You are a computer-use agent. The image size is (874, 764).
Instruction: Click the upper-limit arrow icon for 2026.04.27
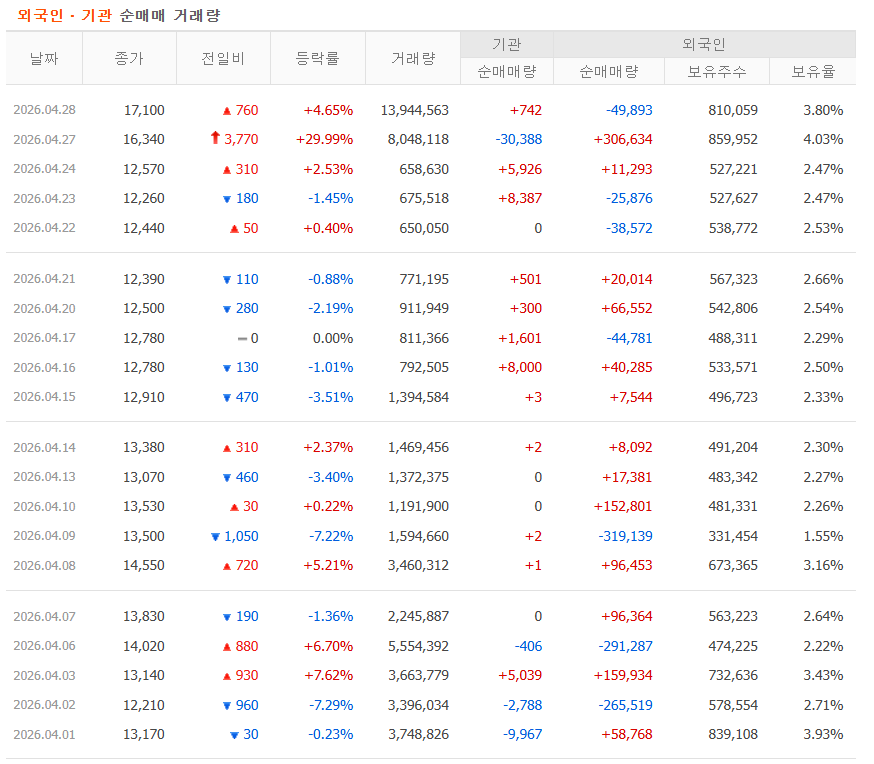coord(215,138)
